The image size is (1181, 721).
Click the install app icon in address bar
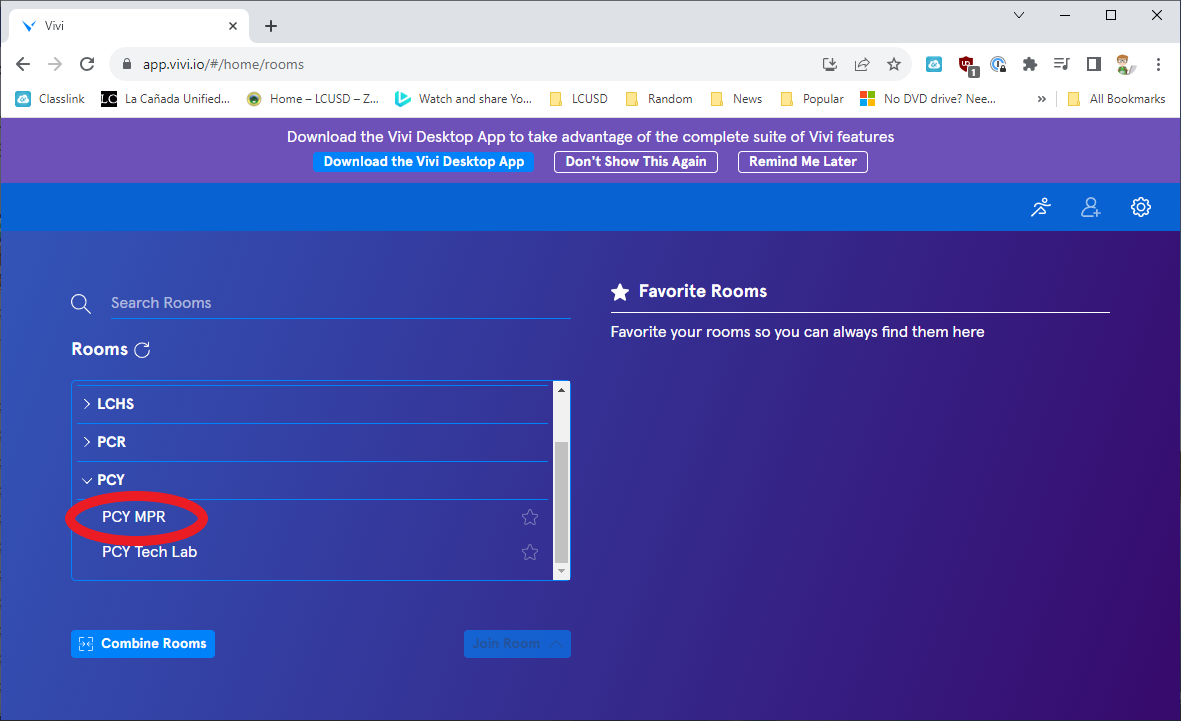pos(830,64)
